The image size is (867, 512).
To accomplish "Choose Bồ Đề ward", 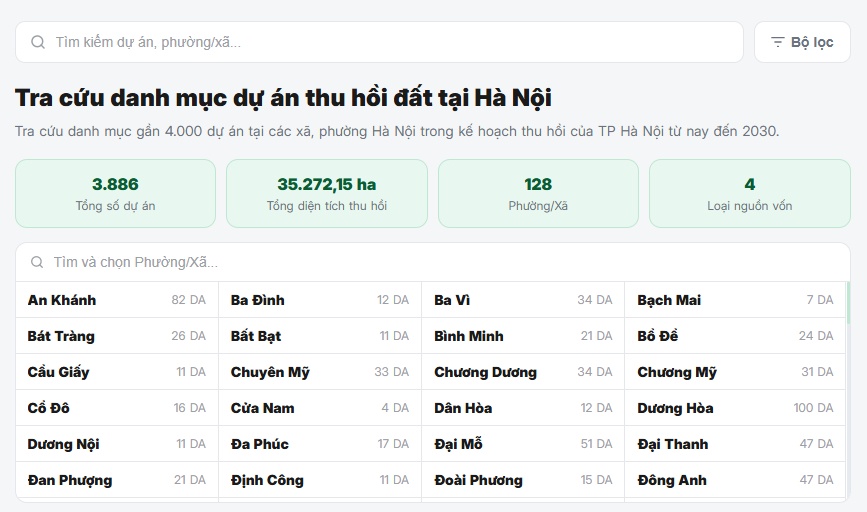I will point(735,336).
